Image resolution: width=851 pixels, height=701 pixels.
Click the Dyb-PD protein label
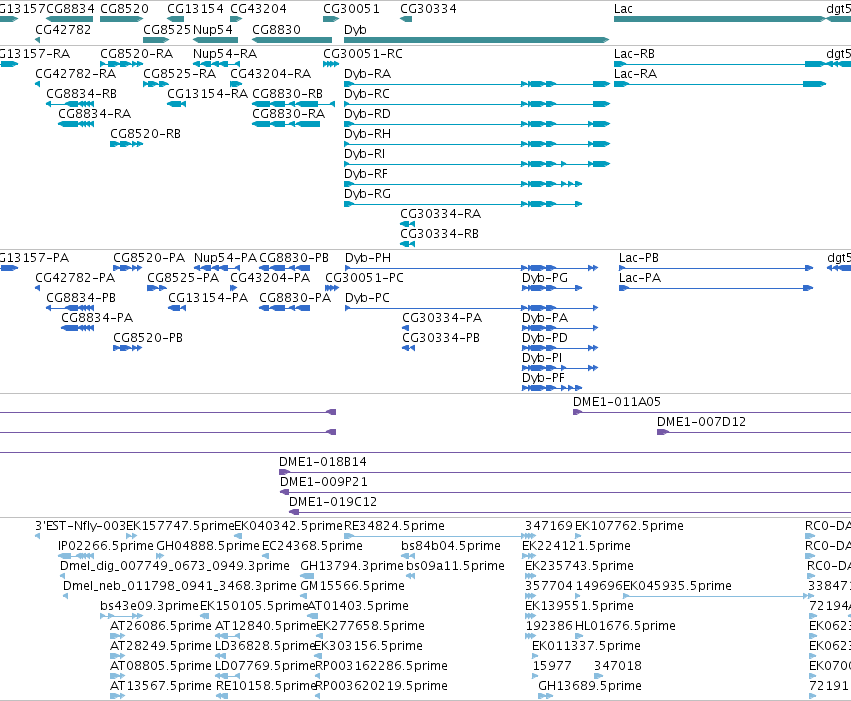pos(545,338)
